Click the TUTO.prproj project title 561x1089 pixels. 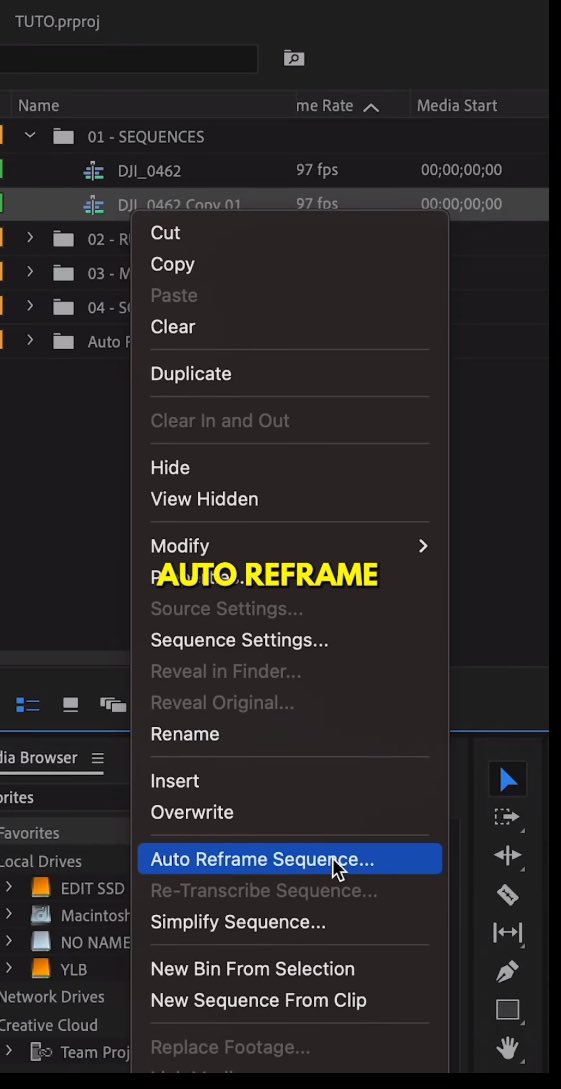(57, 22)
